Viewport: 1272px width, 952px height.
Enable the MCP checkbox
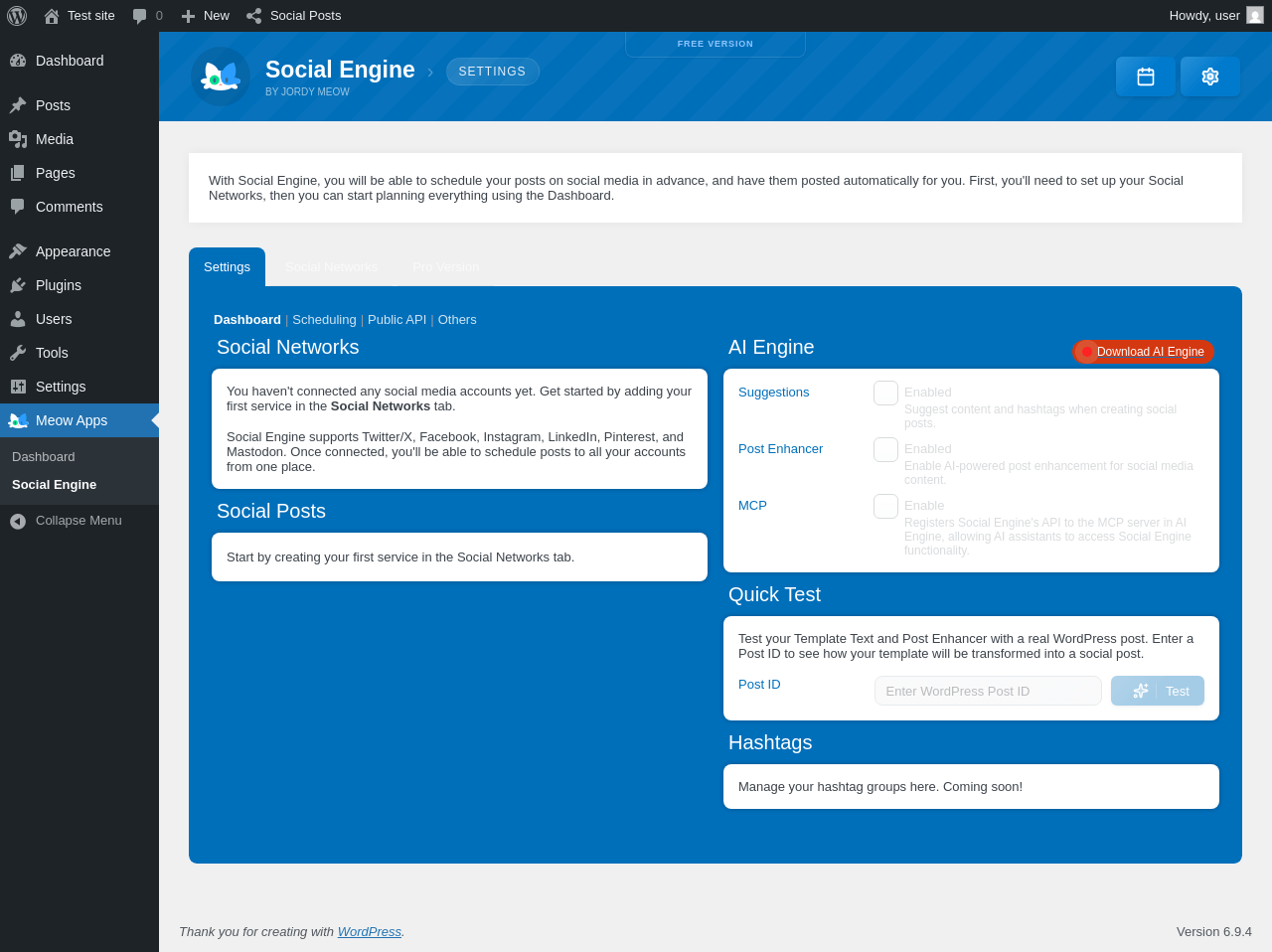click(886, 507)
